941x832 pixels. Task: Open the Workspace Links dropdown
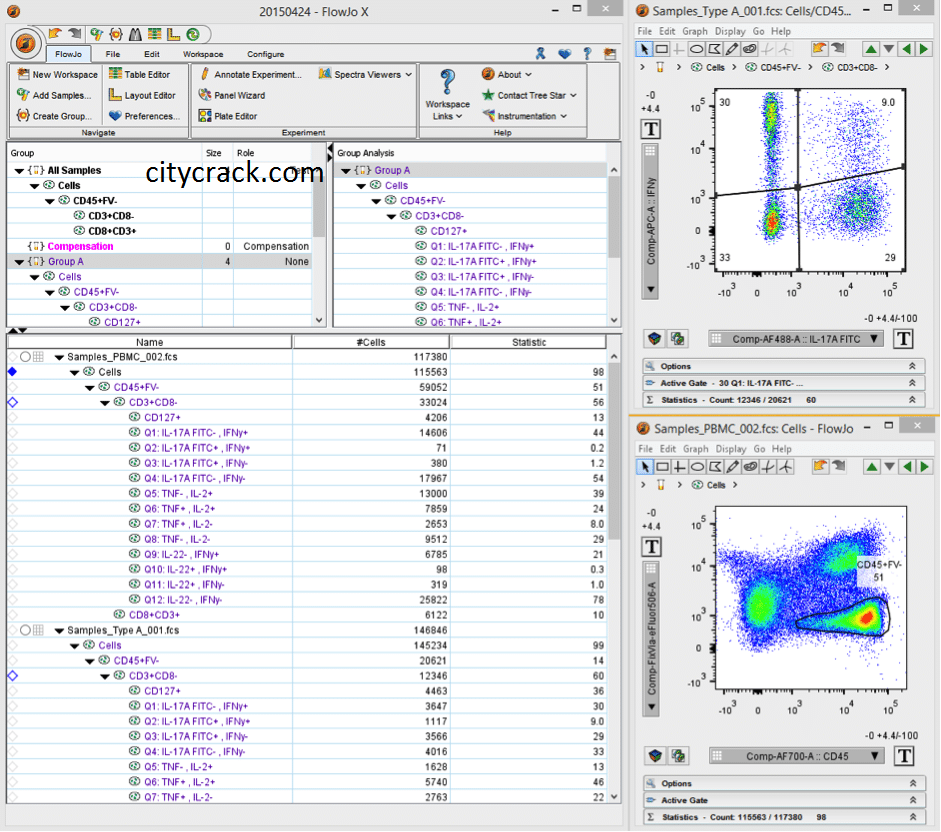[x=448, y=95]
